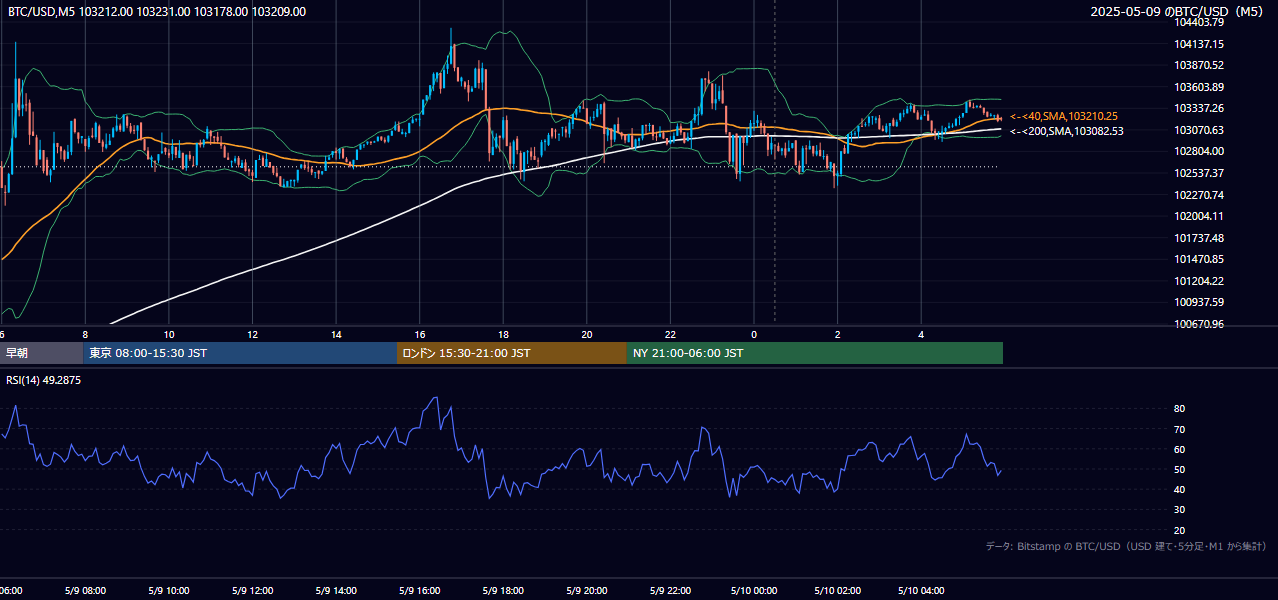Click the 40 SMA label 103210.25
Image resolution: width=1278 pixels, height=600 pixels.
(1064, 116)
